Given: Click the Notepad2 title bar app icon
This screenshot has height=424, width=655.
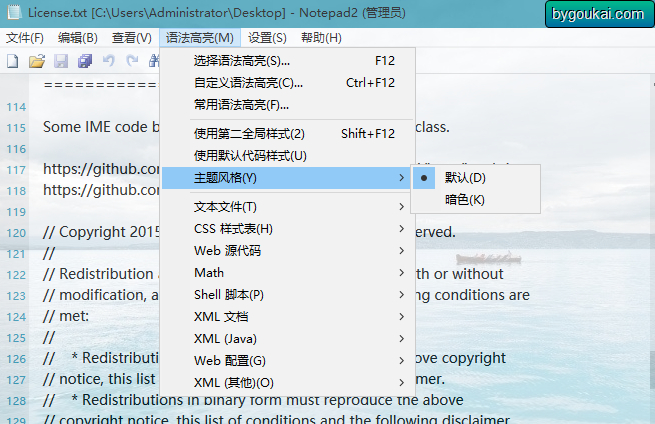Looking at the screenshot, I should pyautogui.click(x=14, y=12).
